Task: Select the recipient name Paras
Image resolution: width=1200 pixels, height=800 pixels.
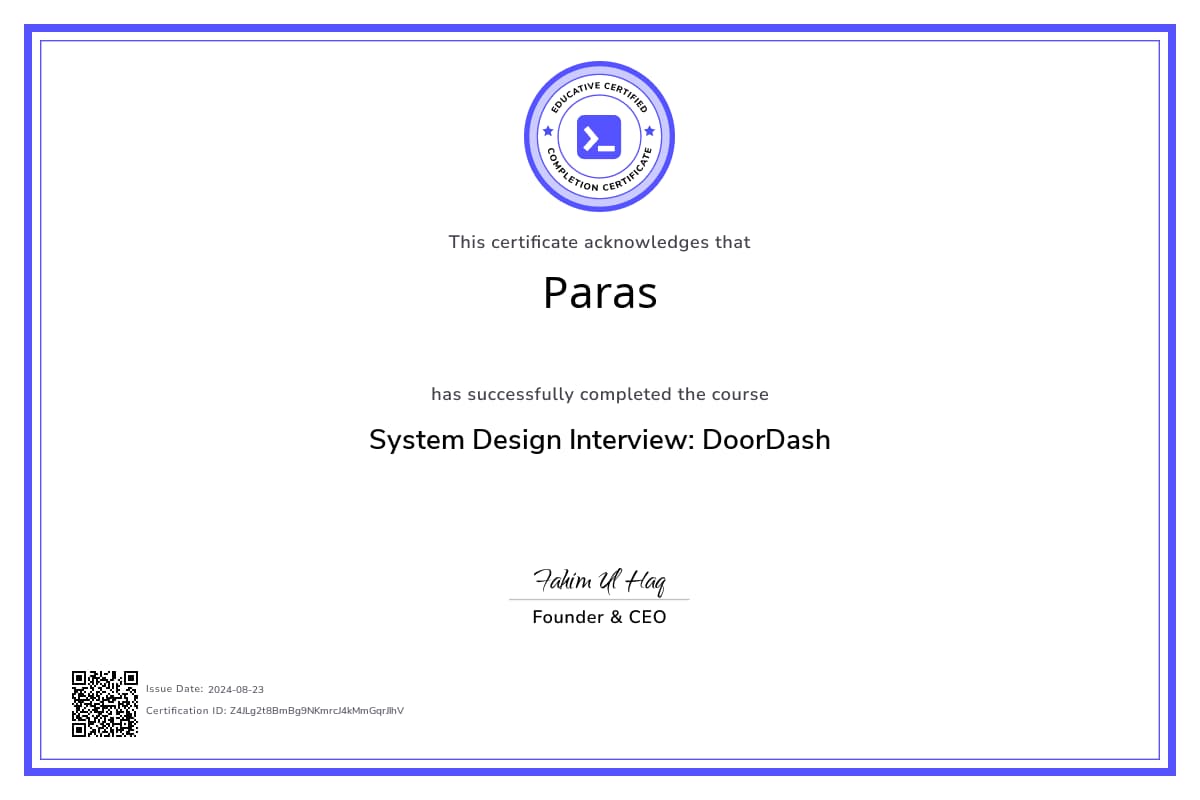Action: (x=600, y=292)
